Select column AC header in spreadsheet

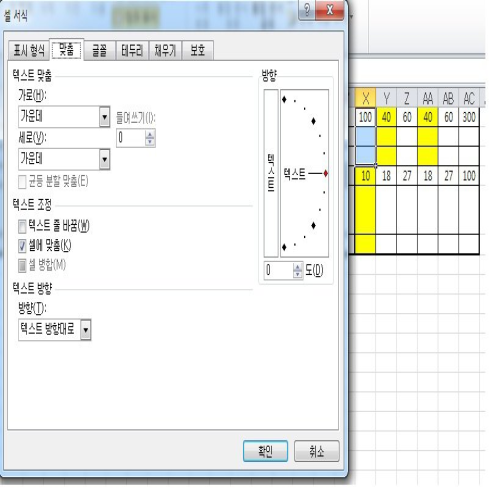[469, 98]
